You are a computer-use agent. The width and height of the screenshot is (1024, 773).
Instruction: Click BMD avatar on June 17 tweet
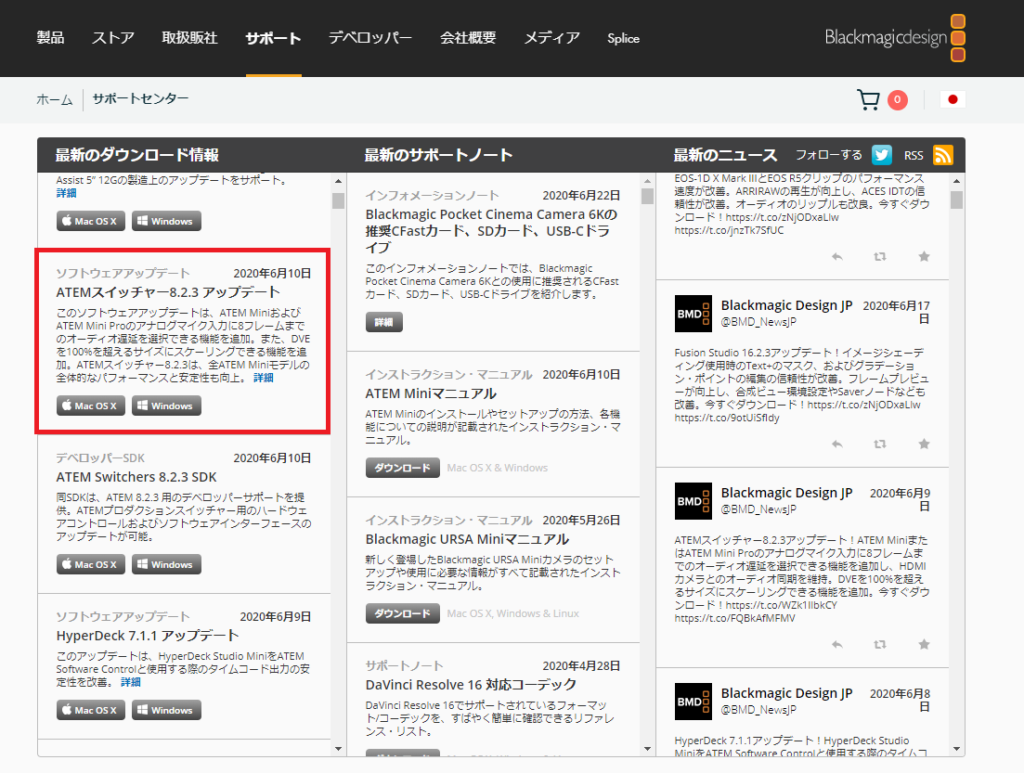[x=693, y=314]
